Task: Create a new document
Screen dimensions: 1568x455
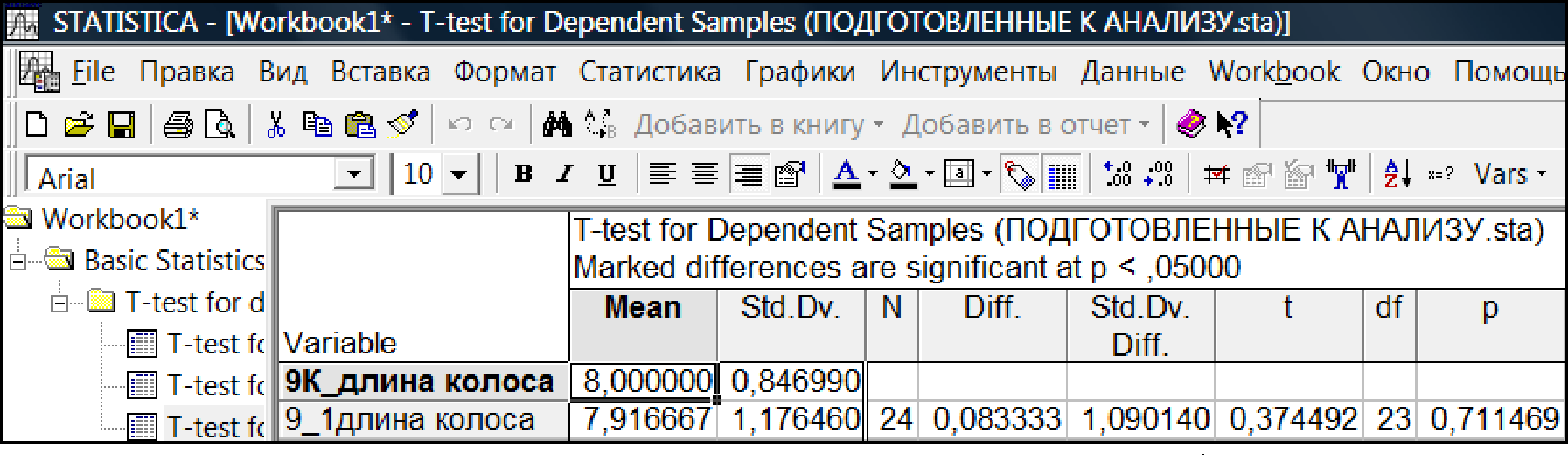Action: click(x=37, y=125)
